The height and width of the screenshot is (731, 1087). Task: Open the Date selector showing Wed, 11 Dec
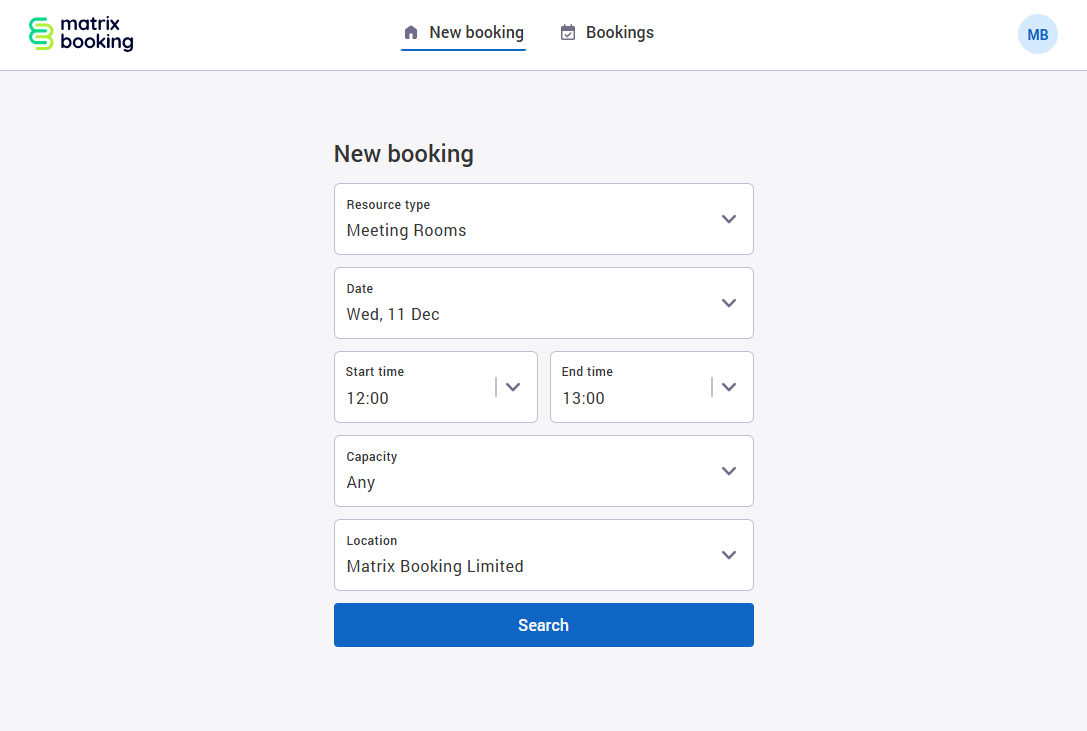pyautogui.click(x=544, y=303)
